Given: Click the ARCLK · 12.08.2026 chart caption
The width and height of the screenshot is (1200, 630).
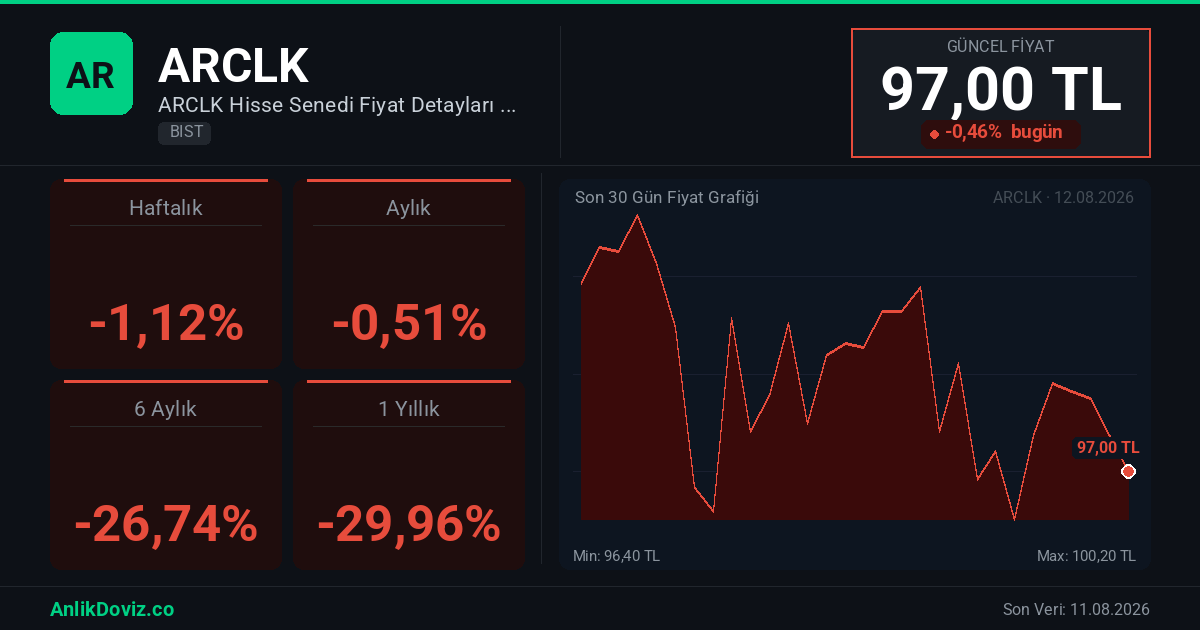Looking at the screenshot, I should (x=1063, y=197).
